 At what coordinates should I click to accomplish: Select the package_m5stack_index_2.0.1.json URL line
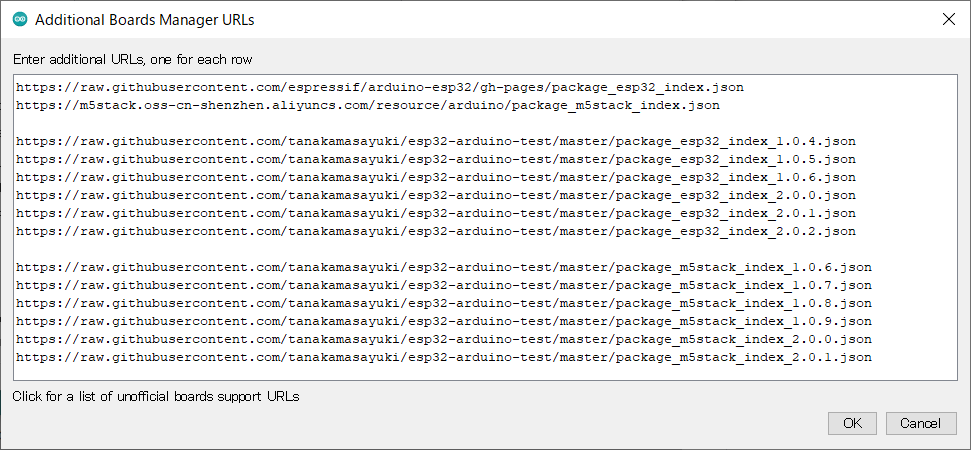tap(444, 358)
